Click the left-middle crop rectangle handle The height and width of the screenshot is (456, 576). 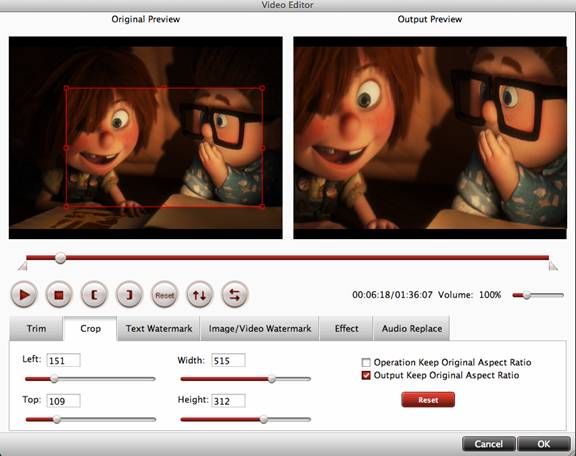click(66, 148)
